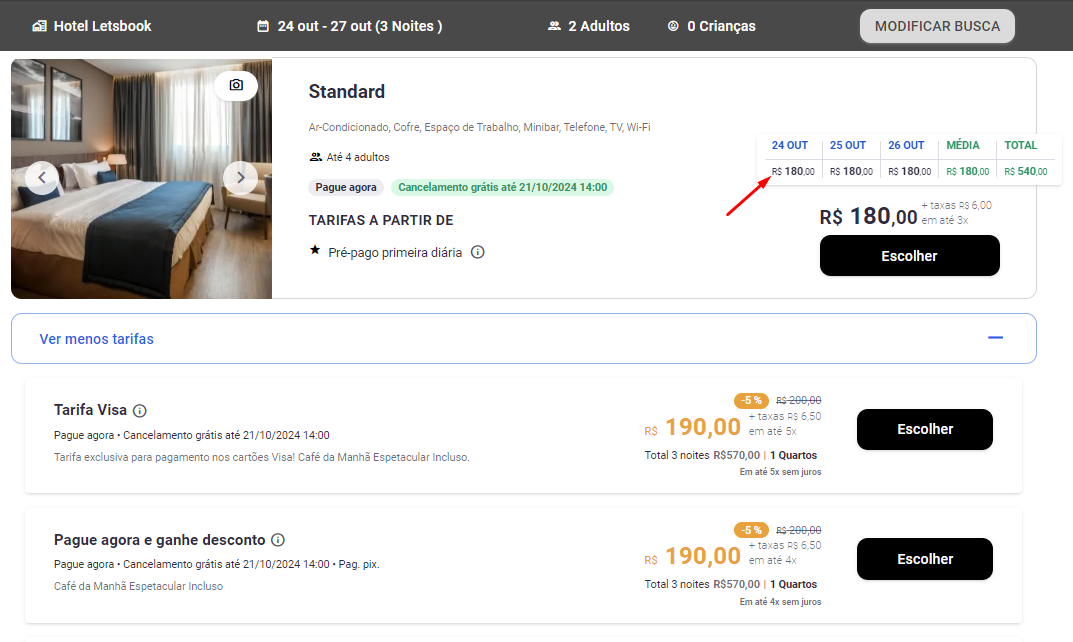Open info icon for Pague agora e ganhe desconto
This screenshot has height=642, width=1073.
278,540
